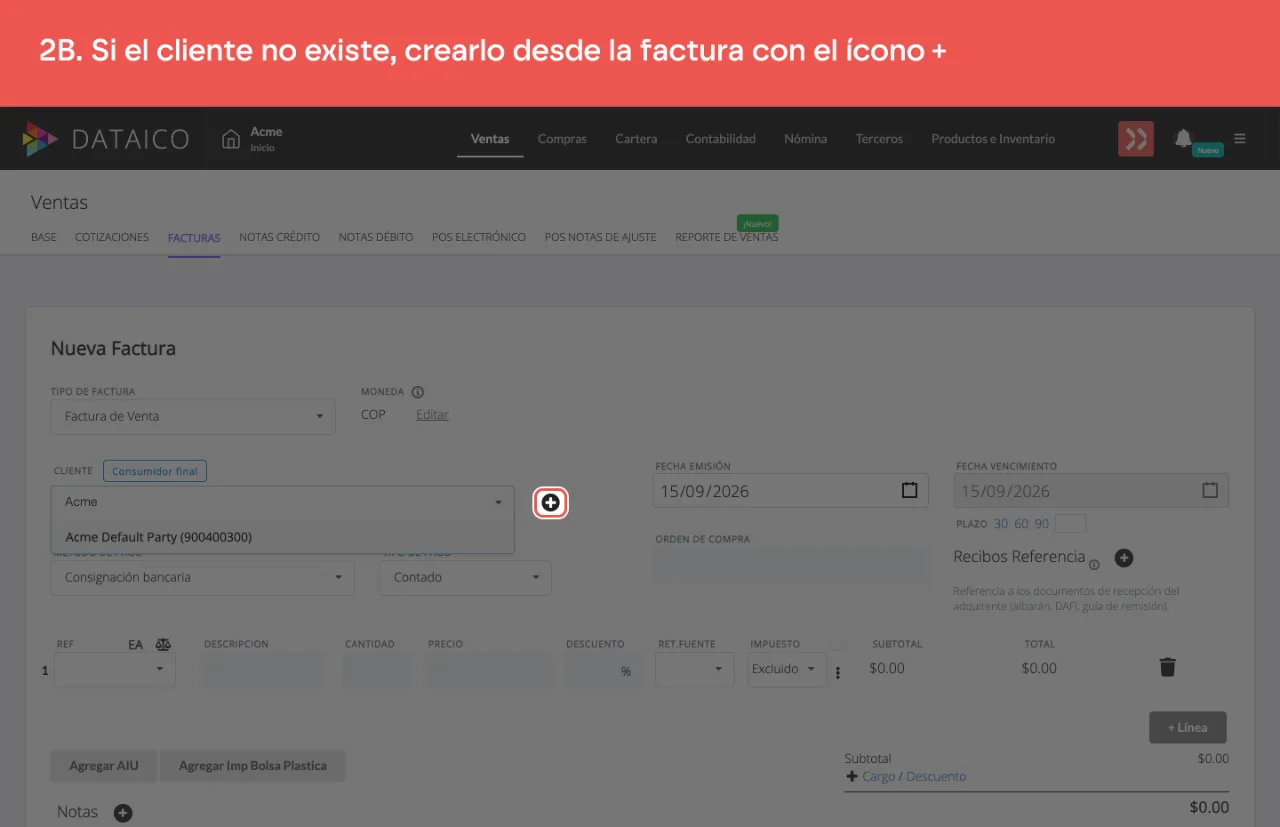Click the Consumidor final button
Viewport: 1280px width, 827px height.
pyautogui.click(x=155, y=471)
